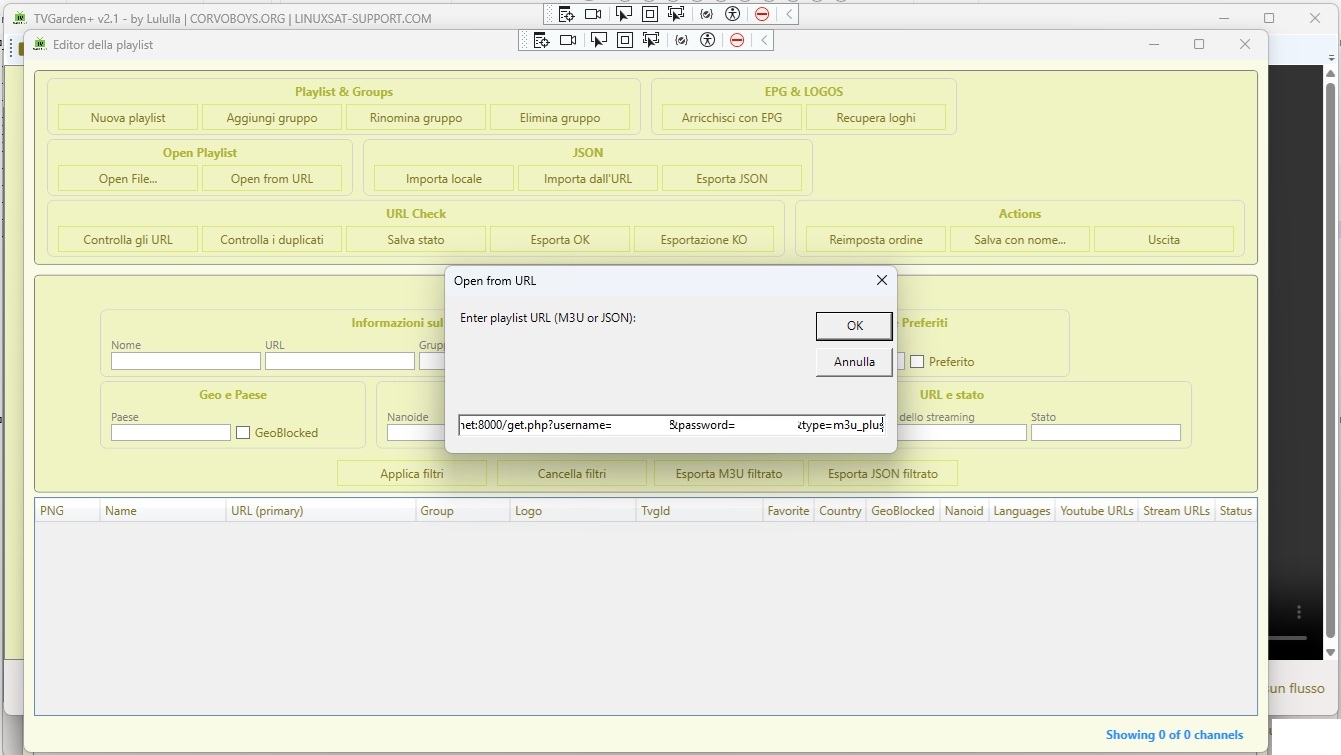The width and height of the screenshot is (1341, 755).
Task: Click Uscita button
Action: point(1164,240)
